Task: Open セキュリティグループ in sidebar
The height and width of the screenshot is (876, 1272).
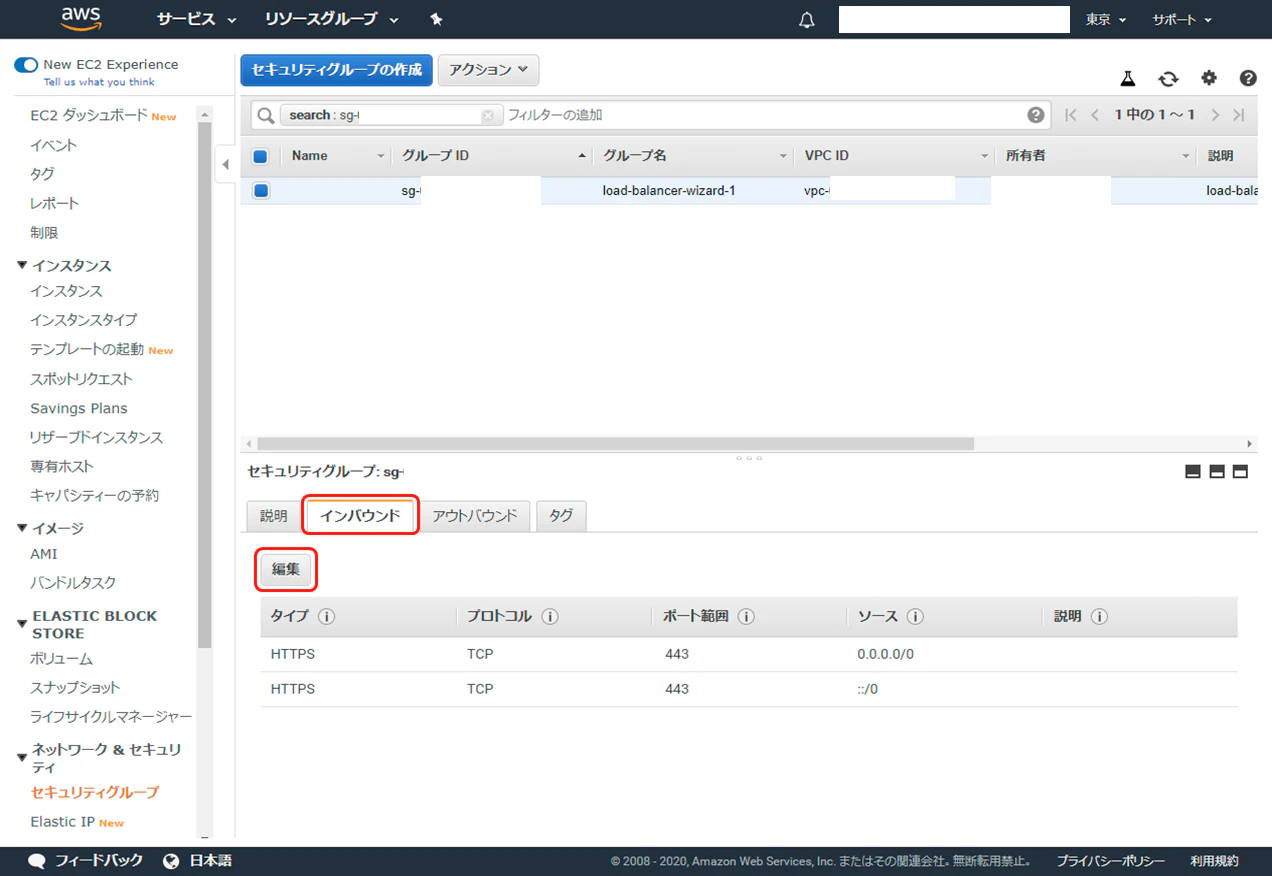Action: 94,792
